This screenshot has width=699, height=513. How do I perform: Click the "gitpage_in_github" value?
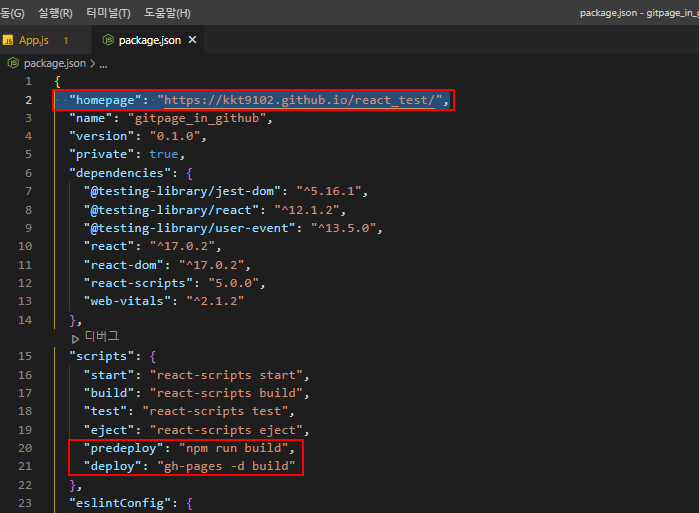197,118
